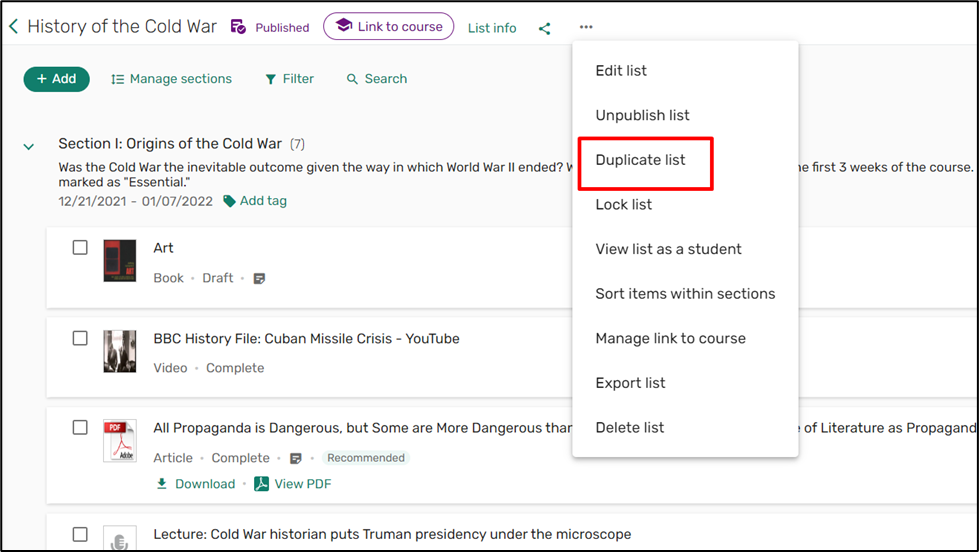This screenshot has width=979, height=552.
Task: Select the checkbox for the Art book
Action: (x=80, y=247)
